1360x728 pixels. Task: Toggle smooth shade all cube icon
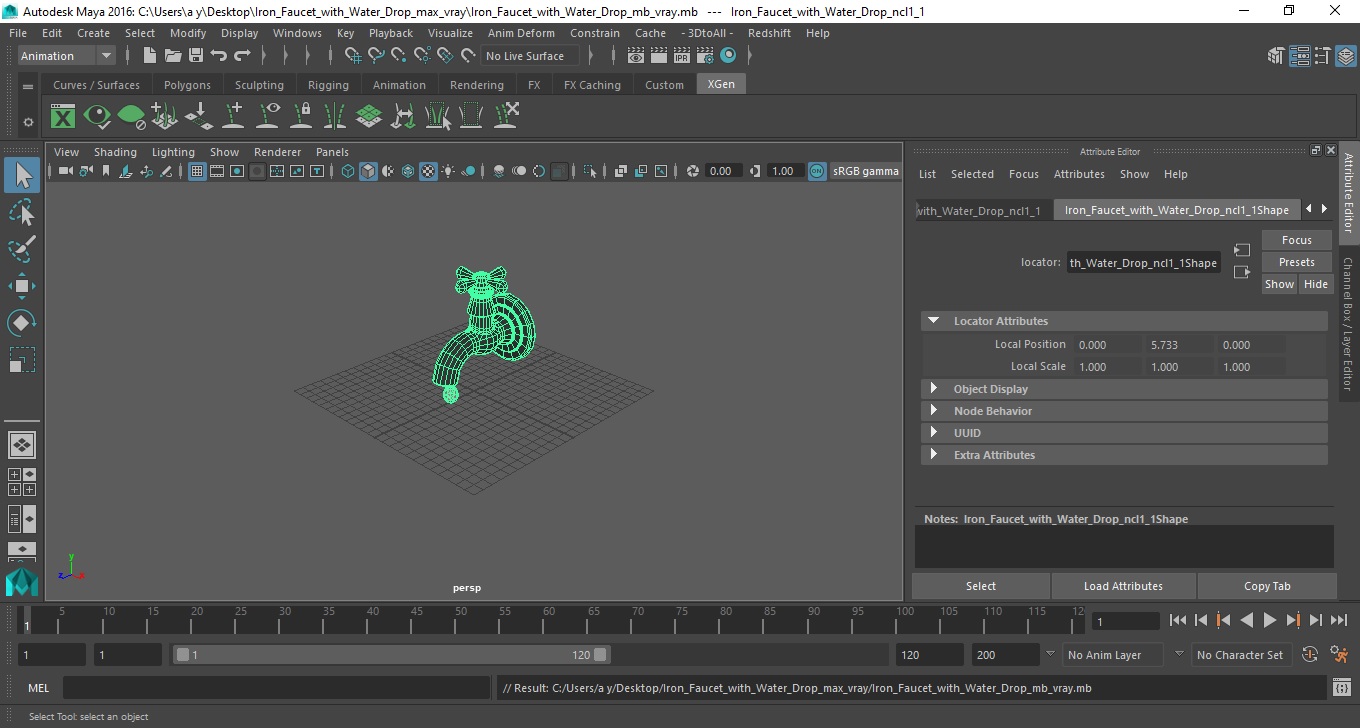[368, 172]
